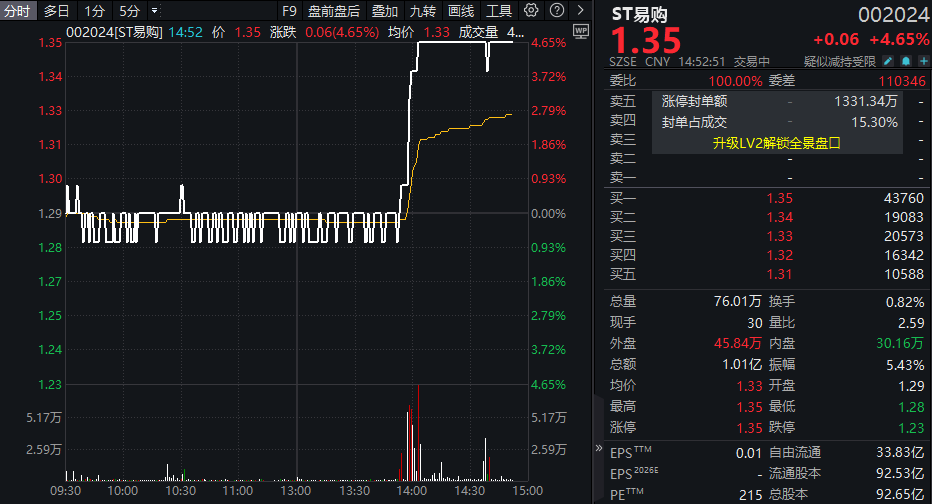
Task: Click the 九转 indicator button
Action: coord(423,11)
